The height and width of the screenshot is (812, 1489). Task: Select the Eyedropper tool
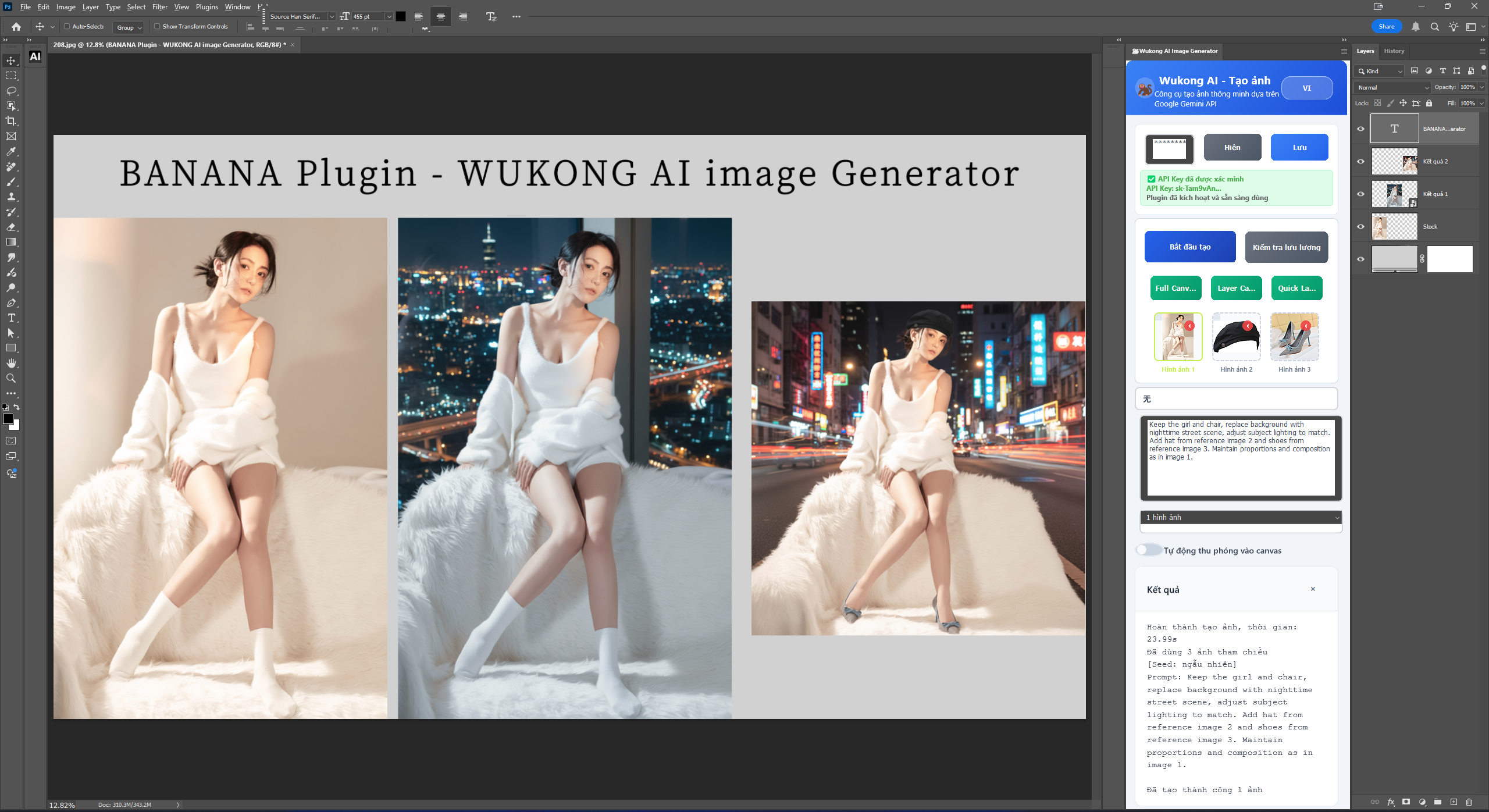pos(11,151)
